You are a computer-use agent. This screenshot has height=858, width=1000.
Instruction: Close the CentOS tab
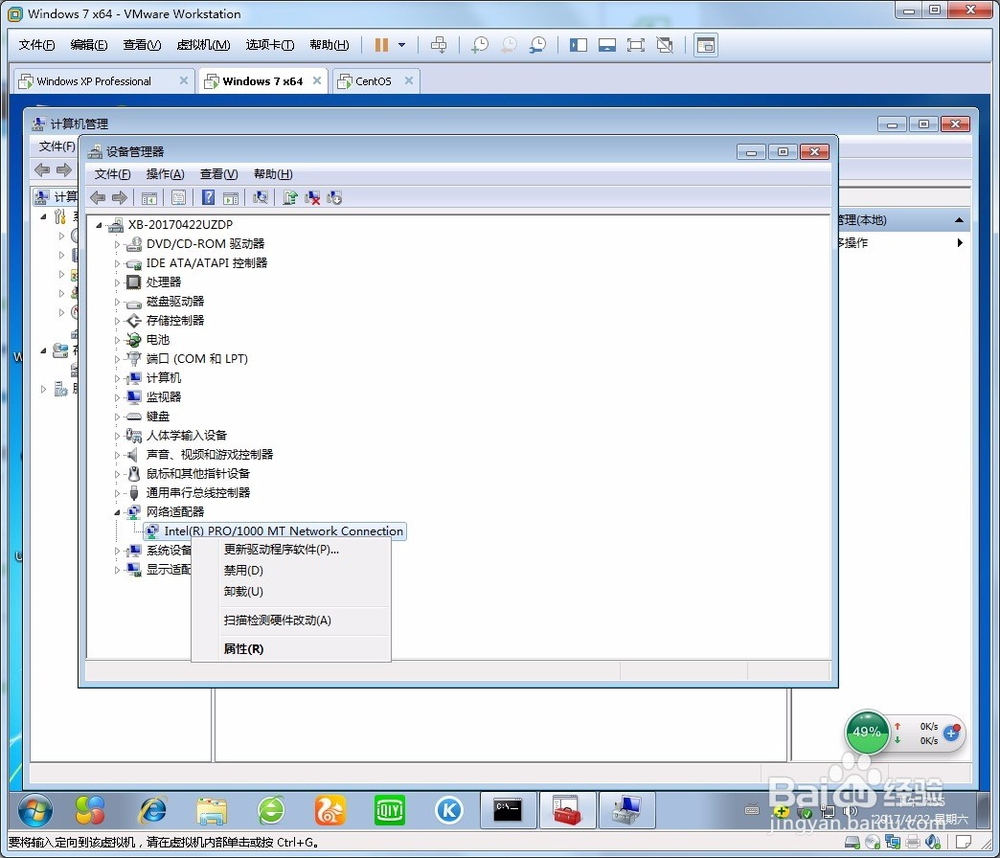pos(409,80)
